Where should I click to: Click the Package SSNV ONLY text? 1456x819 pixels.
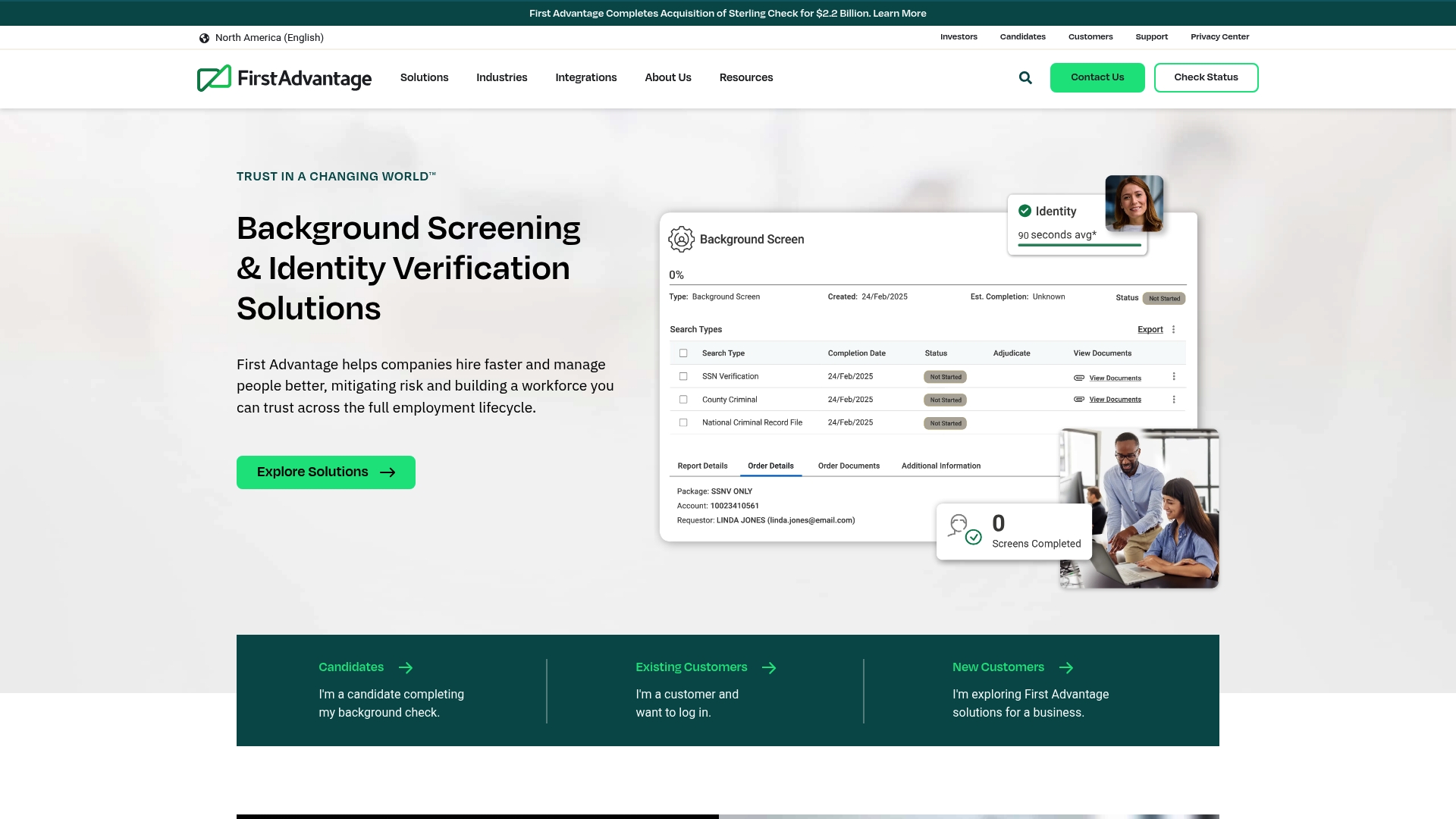[x=714, y=491]
